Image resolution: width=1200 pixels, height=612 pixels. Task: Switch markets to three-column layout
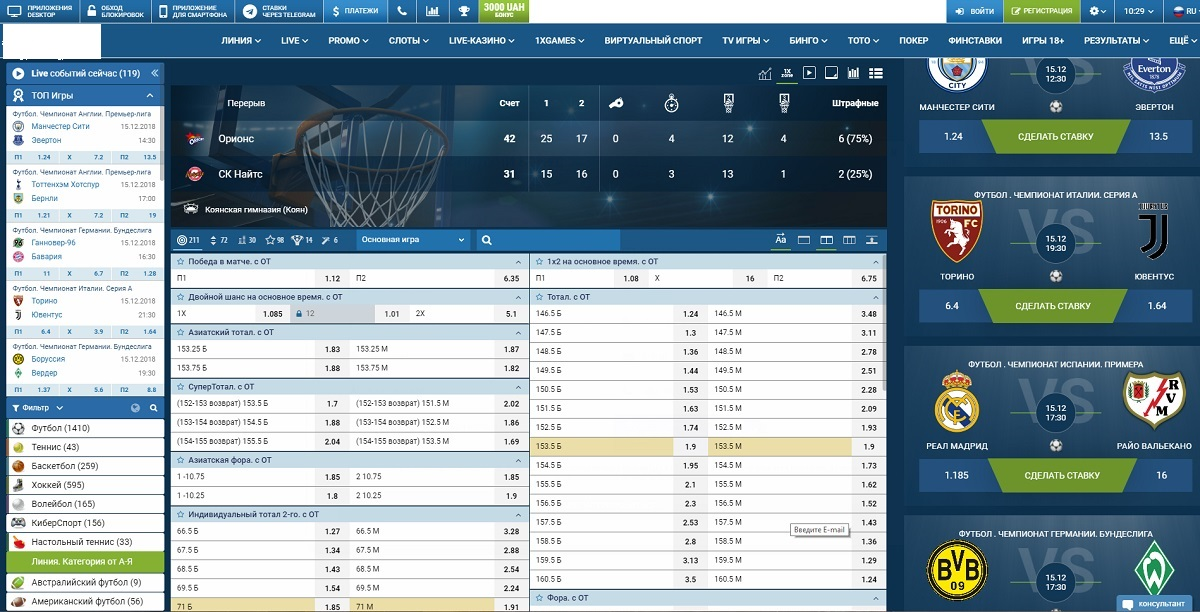coord(850,240)
